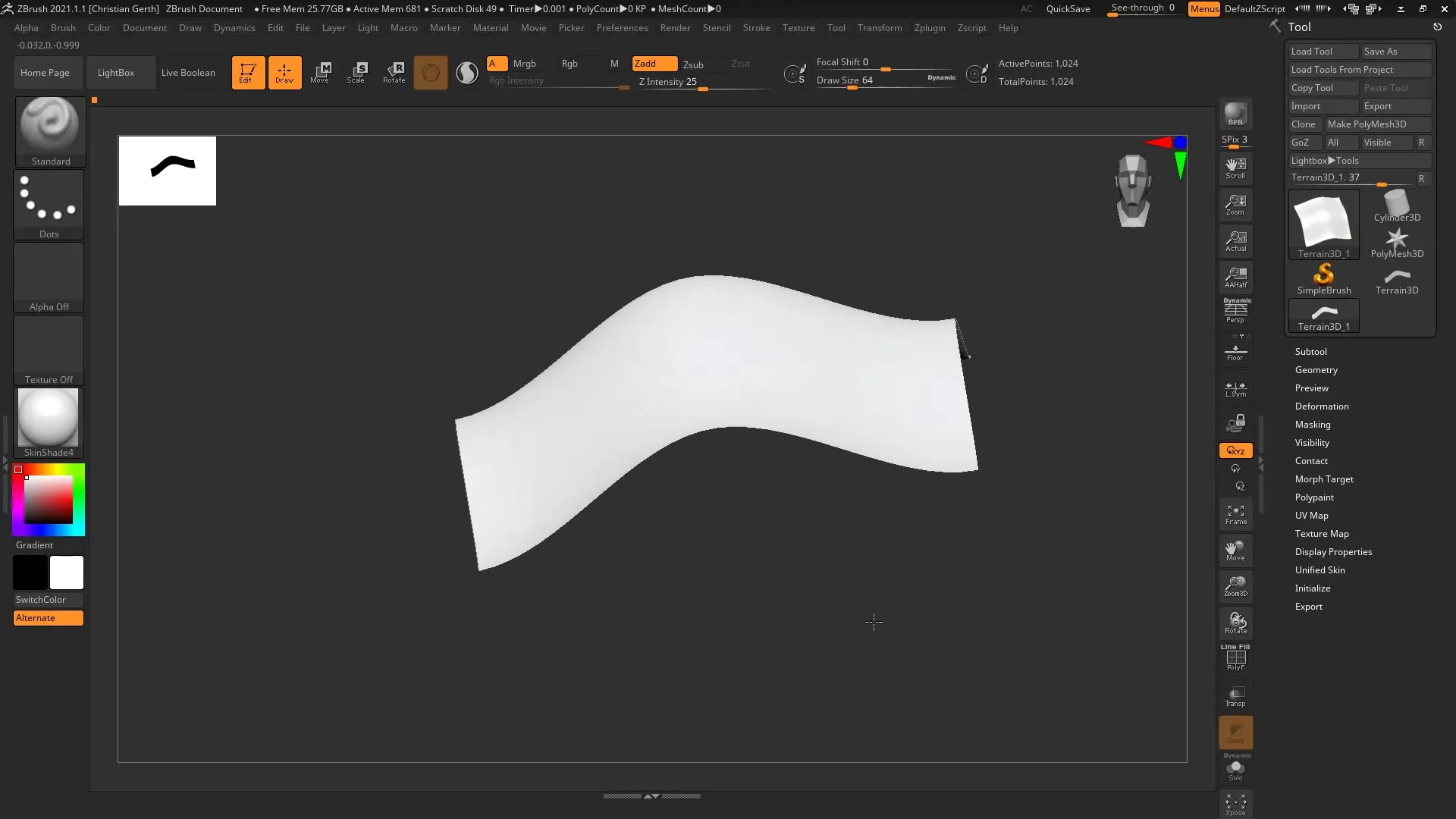The image size is (1456, 819).
Task: Click the Xpose icon
Action: [x=1235, y=805]
